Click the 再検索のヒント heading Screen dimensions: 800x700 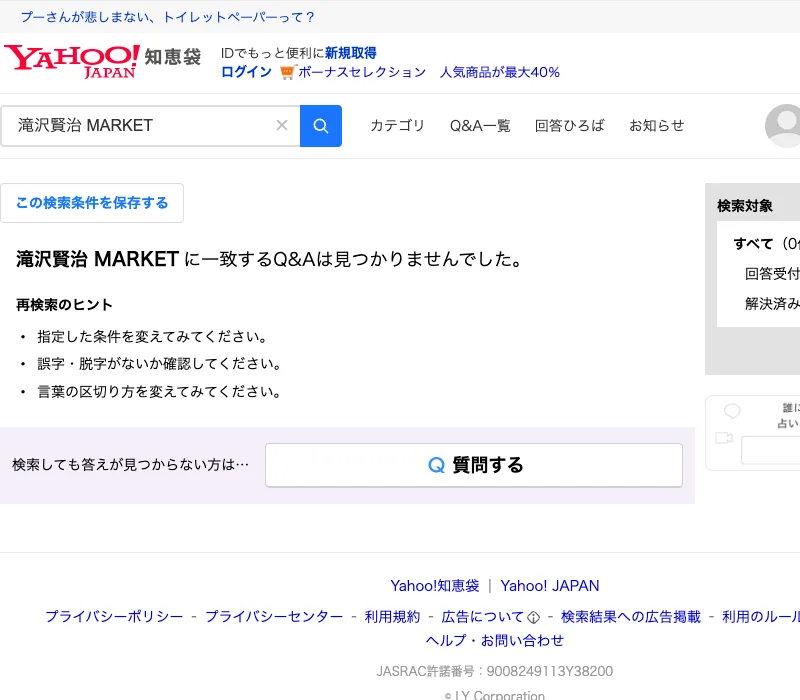64,305
